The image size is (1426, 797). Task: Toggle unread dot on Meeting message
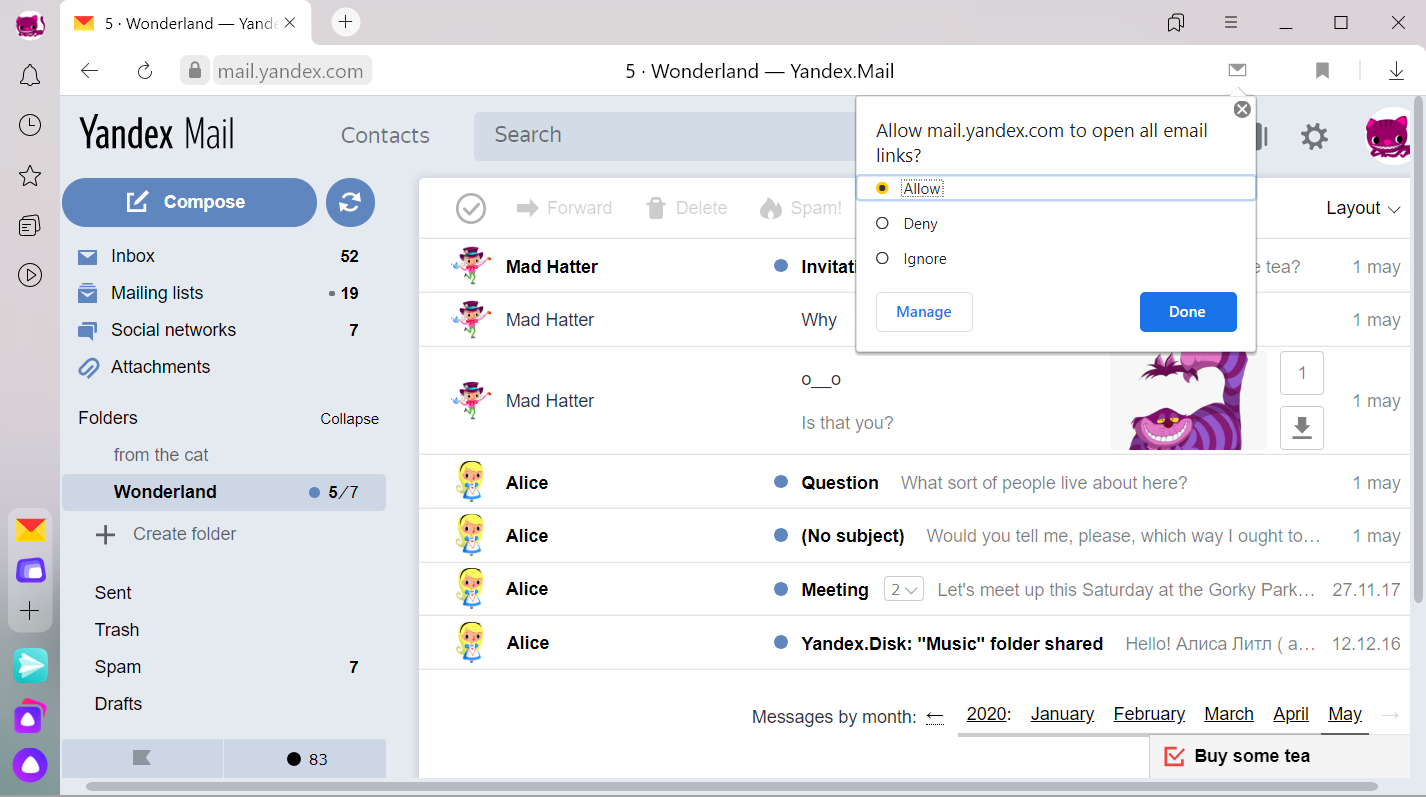pos(781,589)
